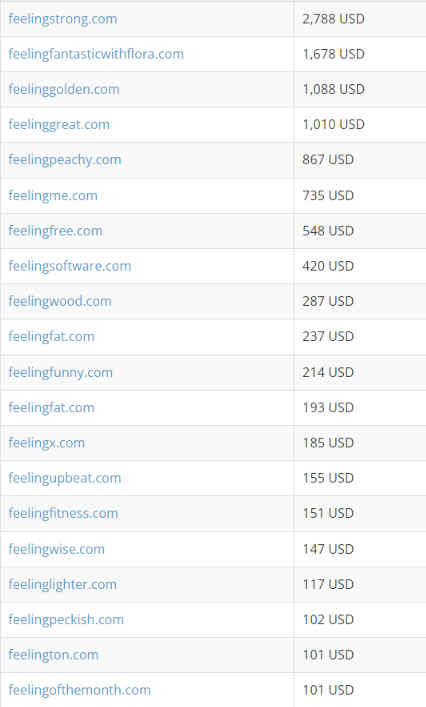Select feelingofthemonth.com domain link

[79, 690]
